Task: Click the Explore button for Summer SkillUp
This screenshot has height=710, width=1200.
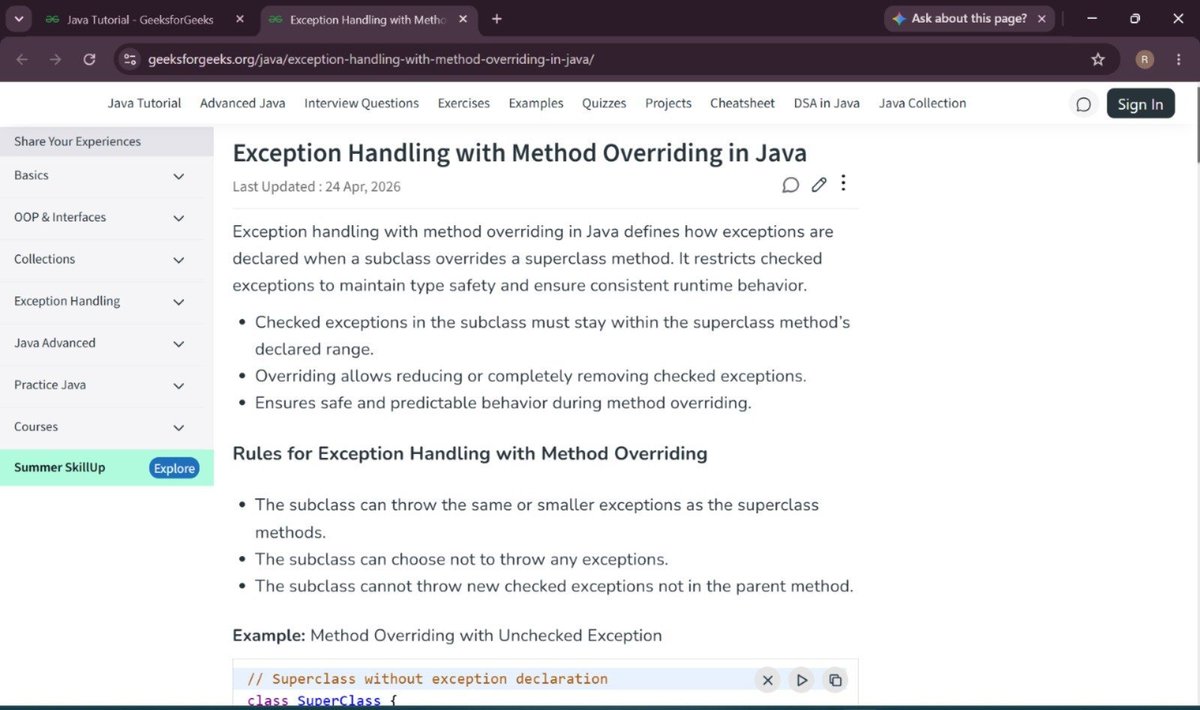Action: pyautogui.click(x=174, y=468)
